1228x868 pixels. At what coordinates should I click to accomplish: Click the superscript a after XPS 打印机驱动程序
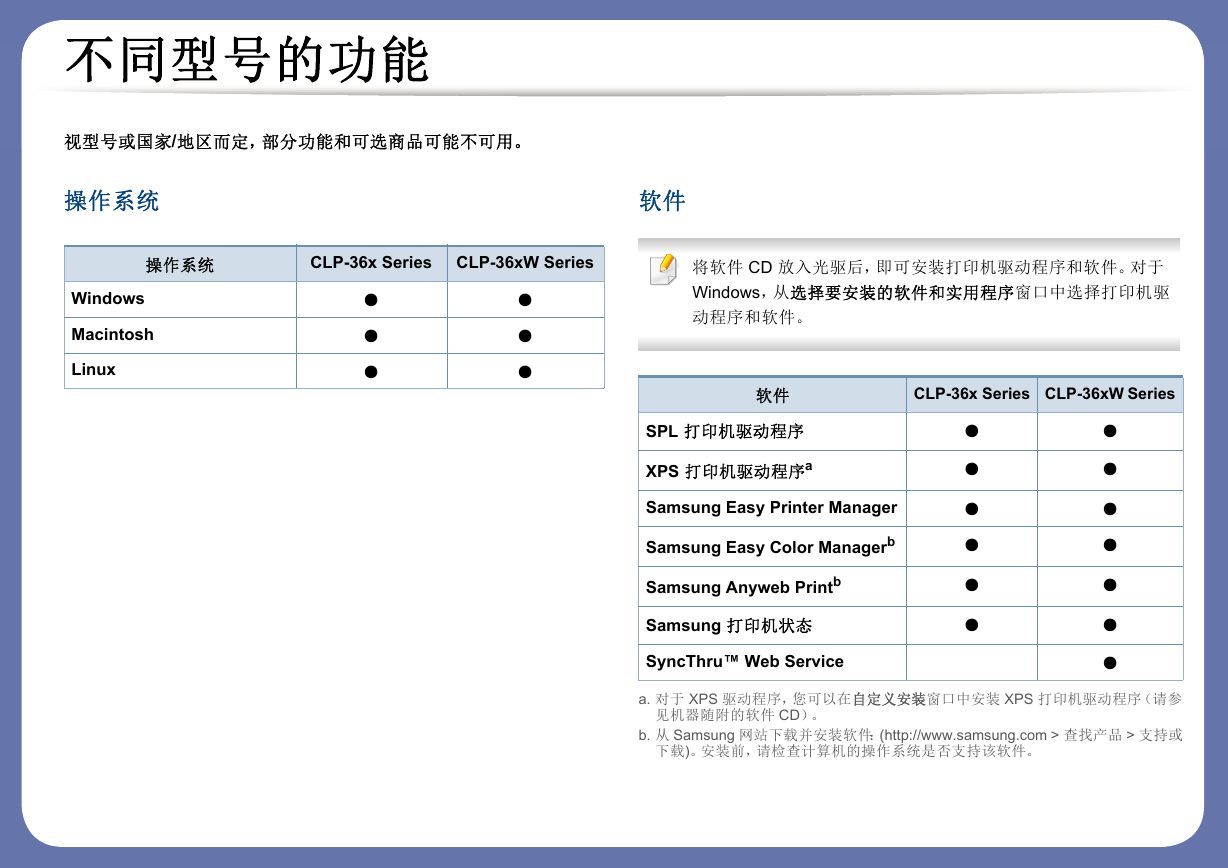[809, 466]
